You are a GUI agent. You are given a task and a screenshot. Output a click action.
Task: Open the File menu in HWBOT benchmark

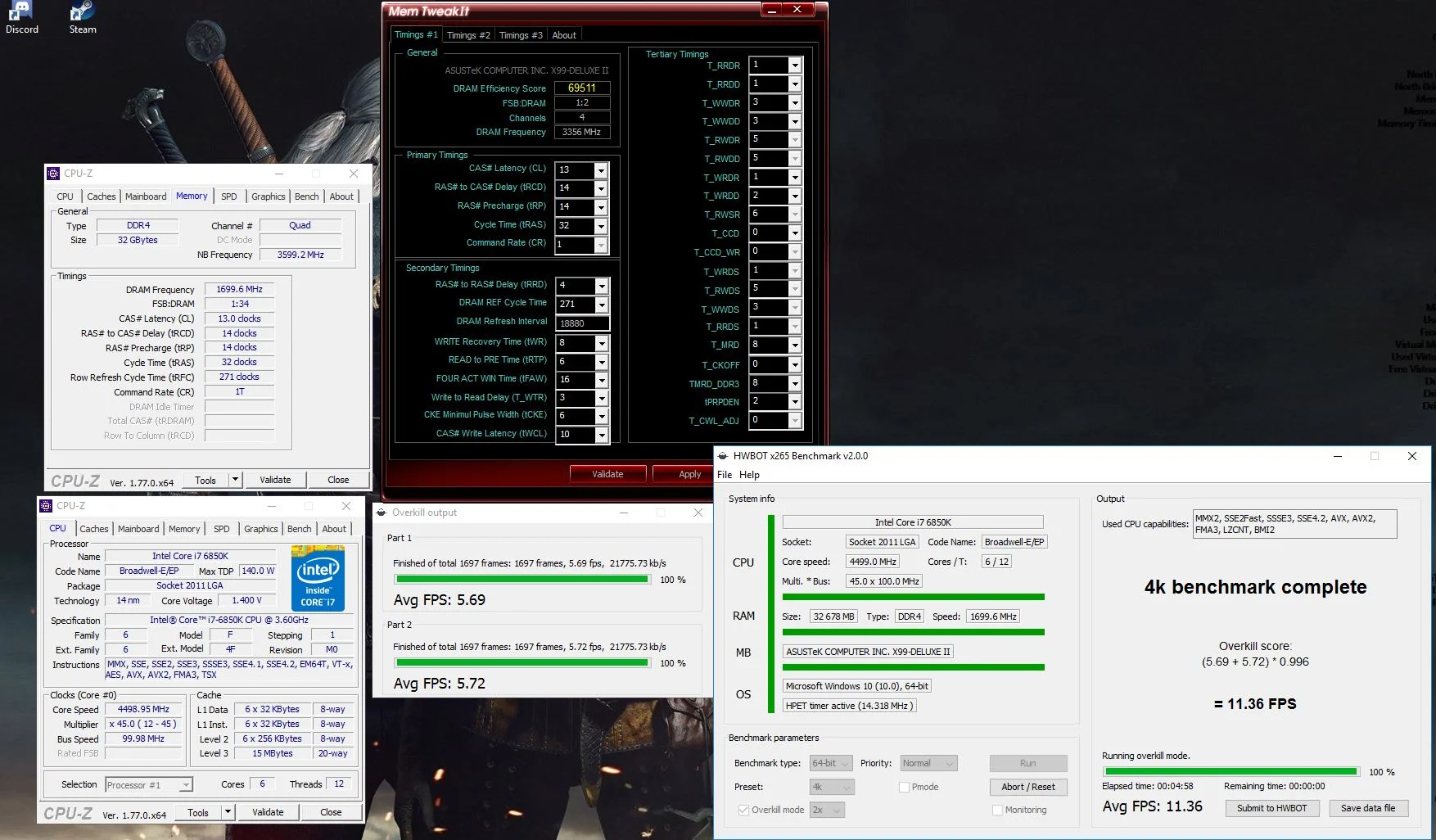(725, 475)
